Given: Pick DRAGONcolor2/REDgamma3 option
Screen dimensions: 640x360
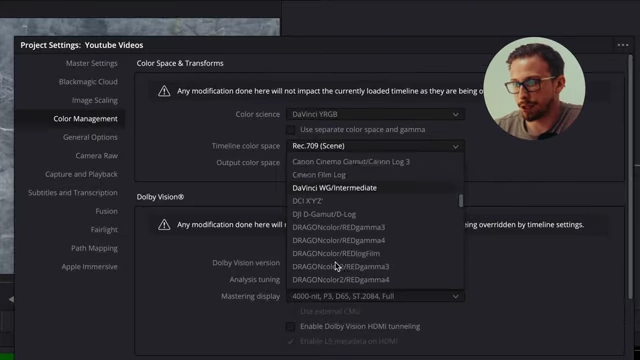Looking at the screenshot, I should coord(341,267).
